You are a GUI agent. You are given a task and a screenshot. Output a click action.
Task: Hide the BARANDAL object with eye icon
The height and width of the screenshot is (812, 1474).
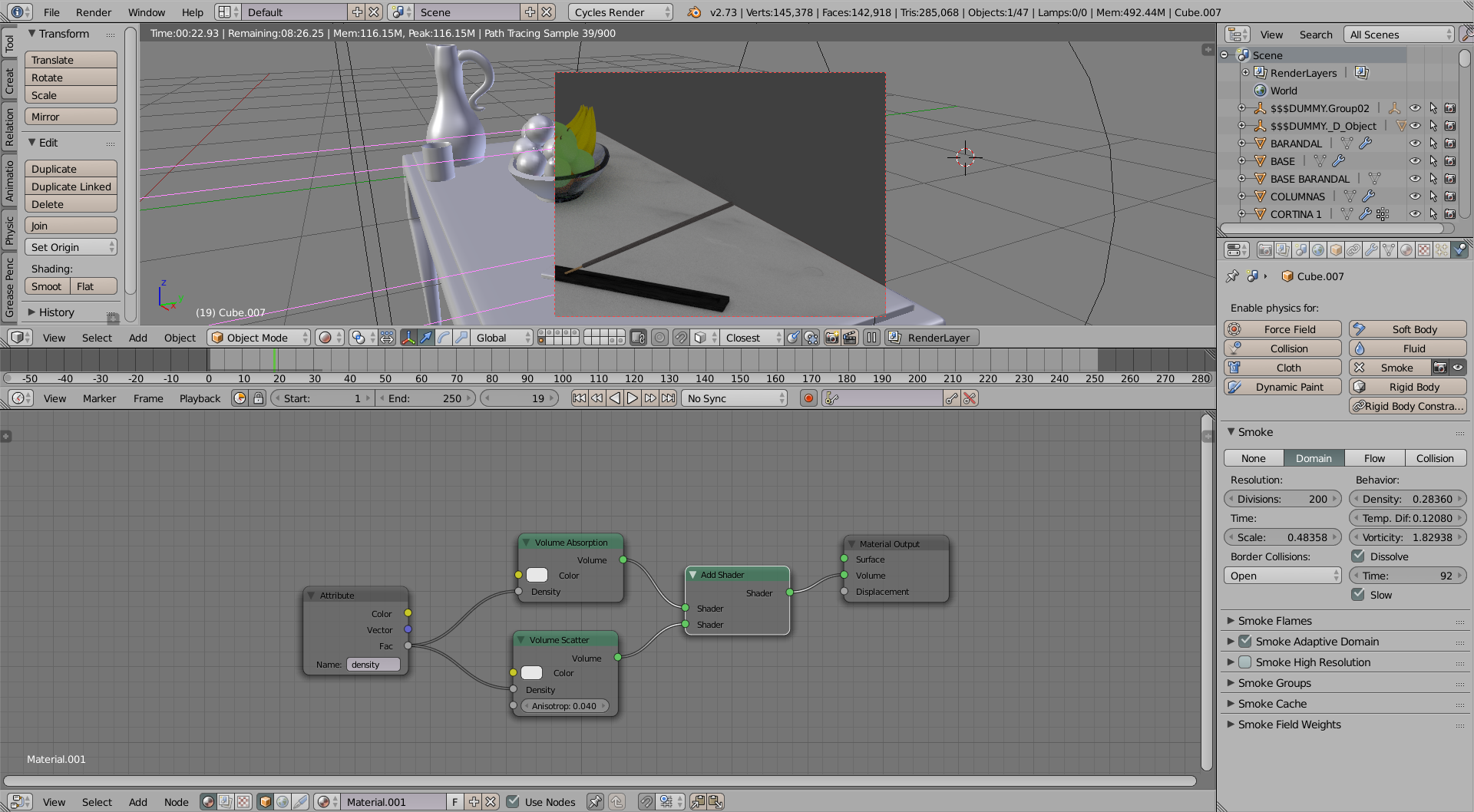click(x=1415, y=144)
